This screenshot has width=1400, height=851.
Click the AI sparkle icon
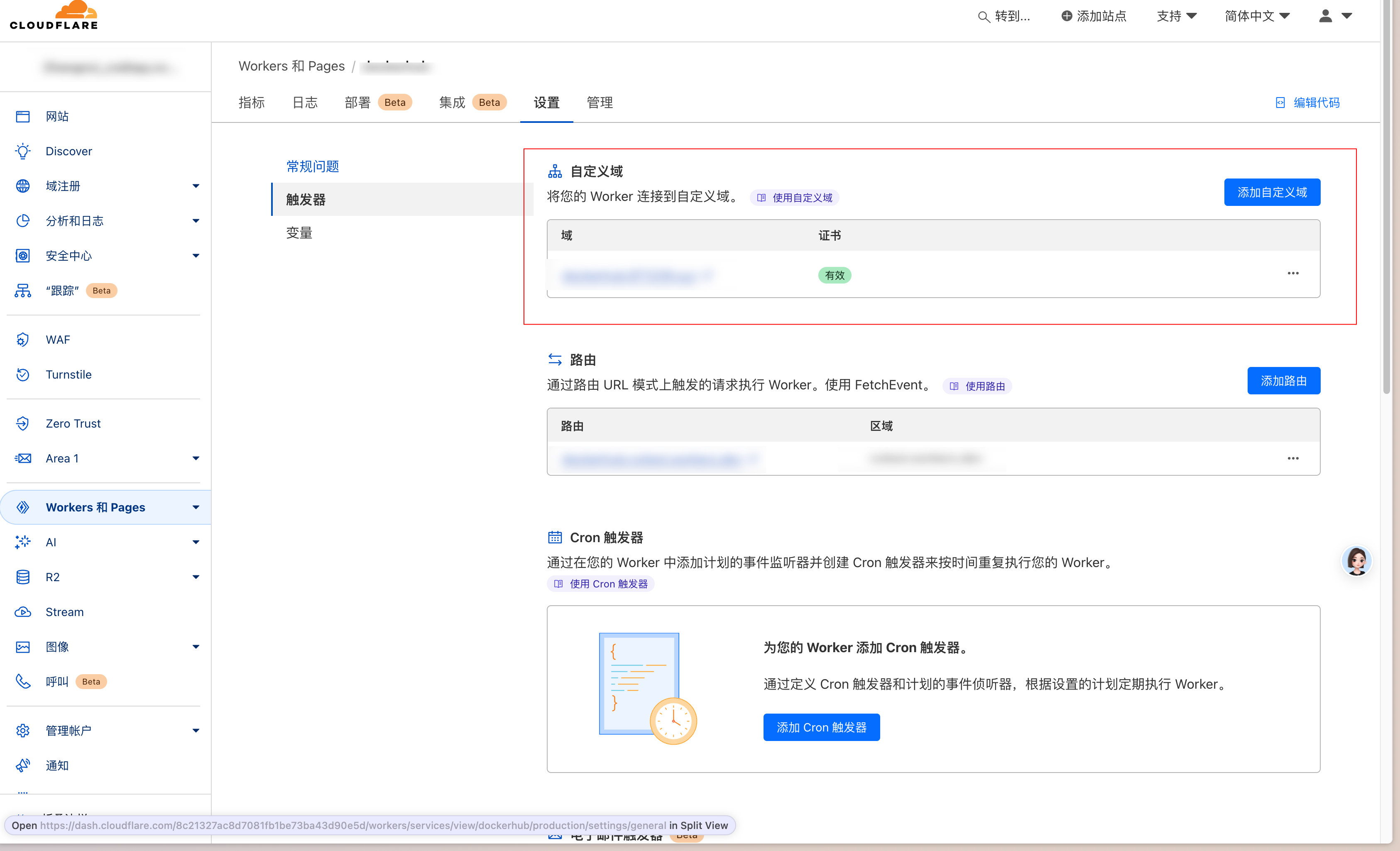pyautogui.click(x=23, y=542)
